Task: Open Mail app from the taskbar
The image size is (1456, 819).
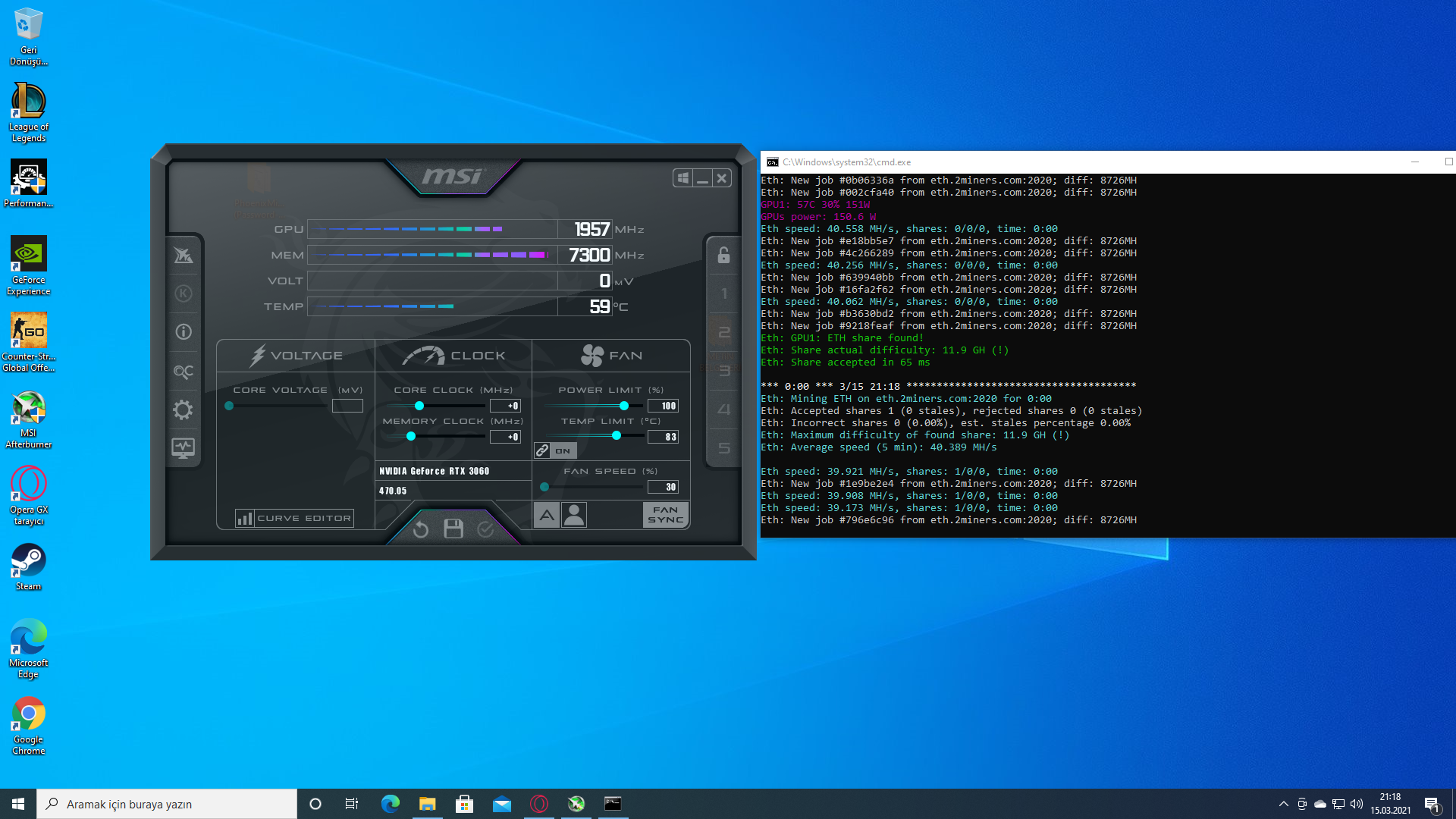Action: tap(502, 804)
